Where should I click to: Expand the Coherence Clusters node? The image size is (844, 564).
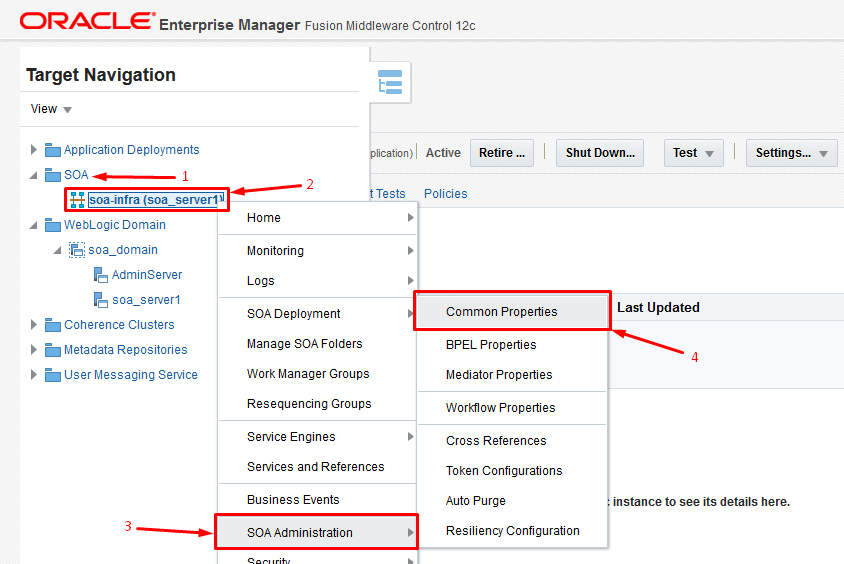point(33,325)
